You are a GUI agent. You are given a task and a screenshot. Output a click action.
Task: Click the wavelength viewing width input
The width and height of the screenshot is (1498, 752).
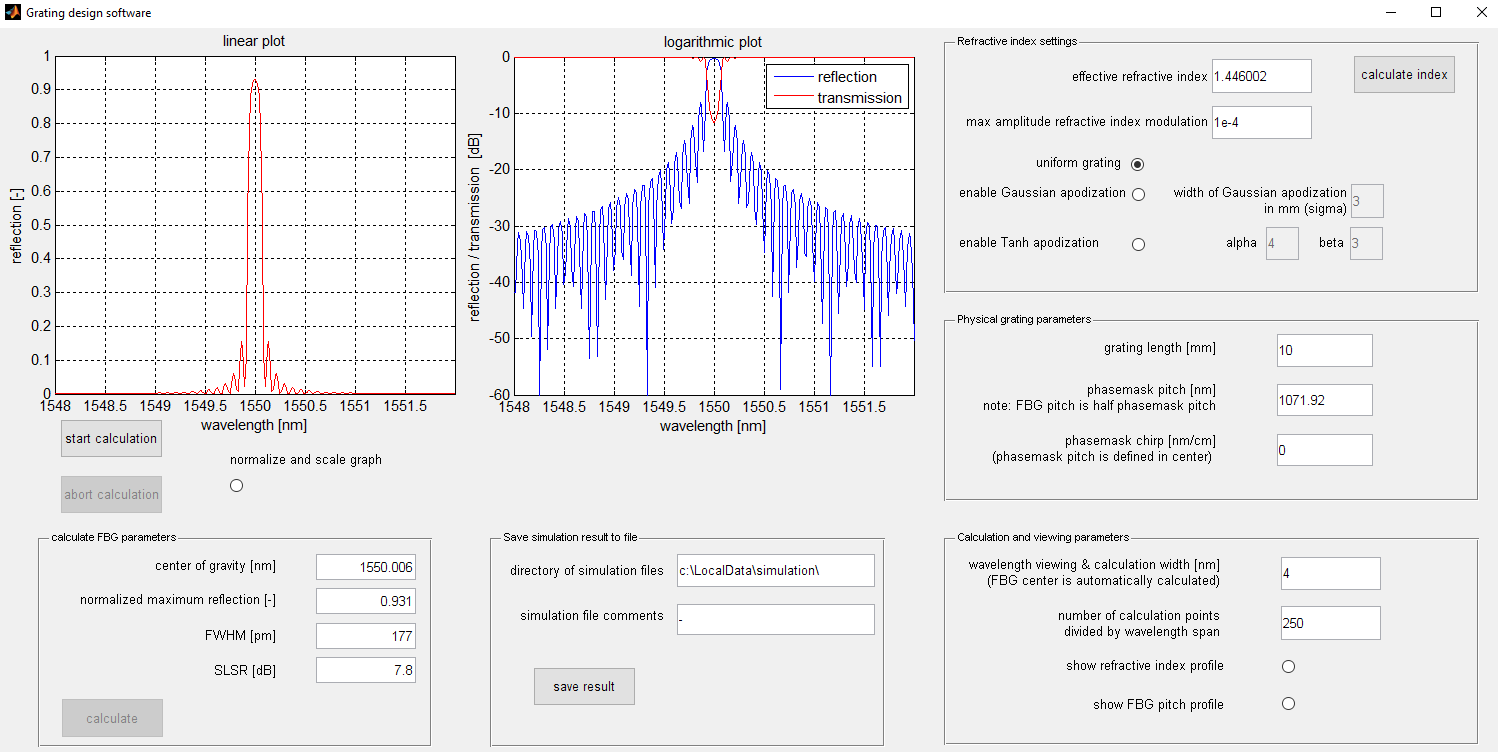[x=1330, y=573]
